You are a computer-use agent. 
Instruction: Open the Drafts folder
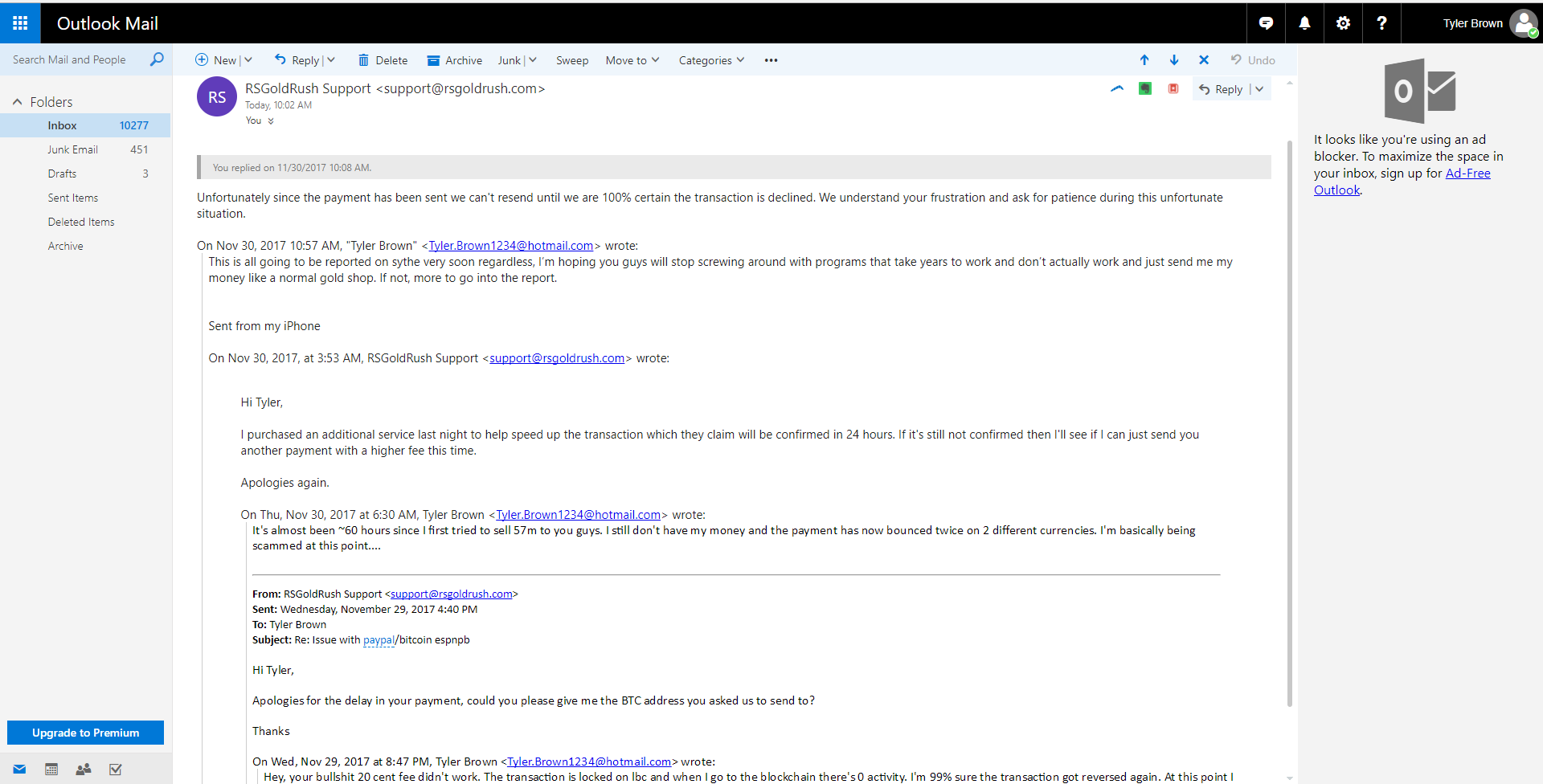pos(85,174)
